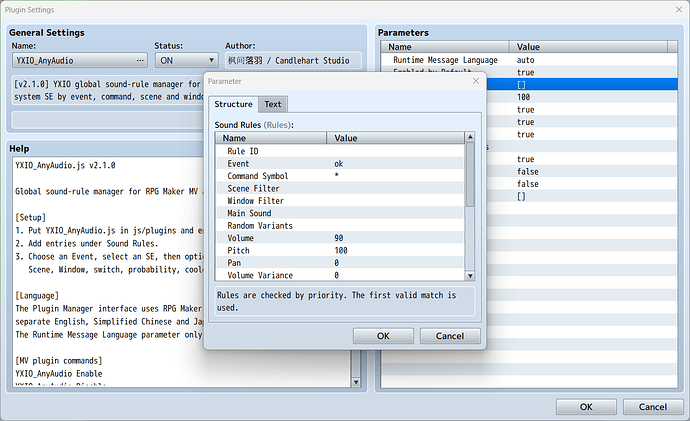Click Parameters Name column header

445,47
